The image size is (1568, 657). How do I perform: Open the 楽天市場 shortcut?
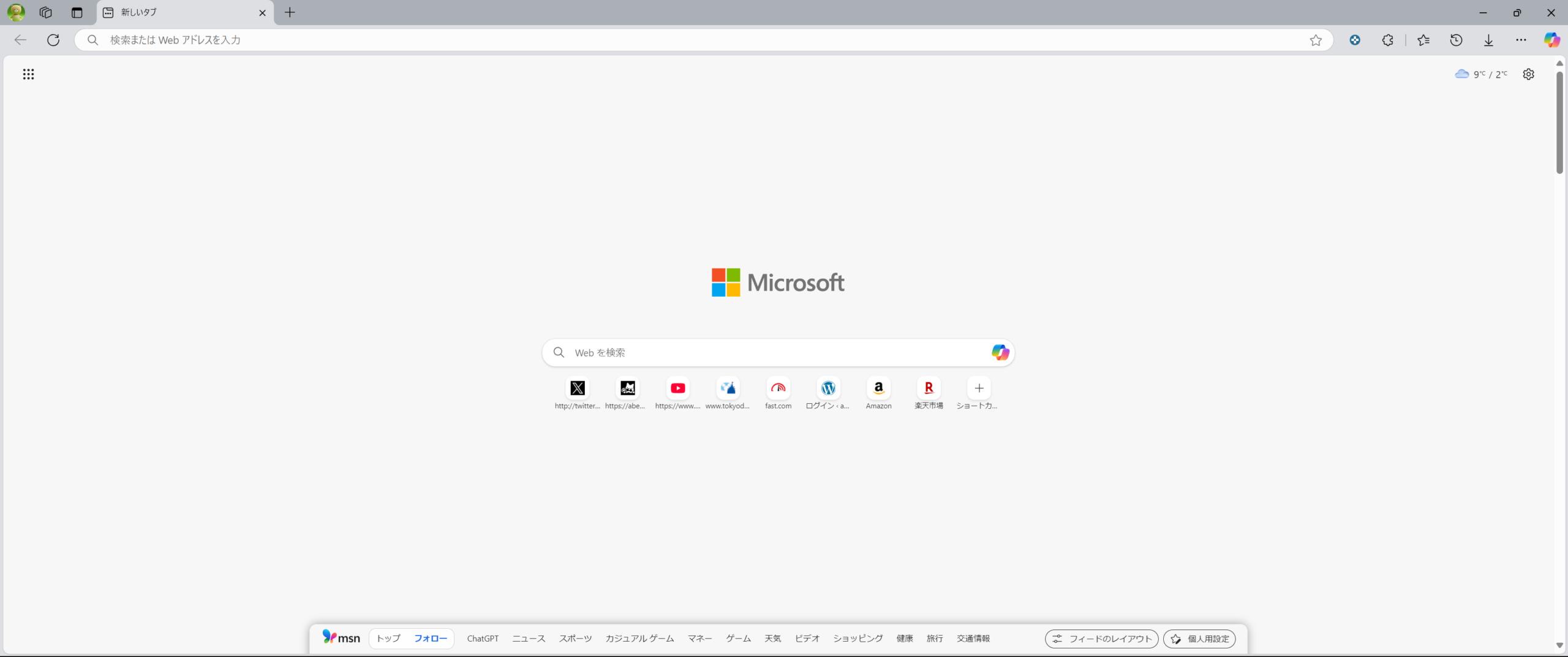(929, 393)
